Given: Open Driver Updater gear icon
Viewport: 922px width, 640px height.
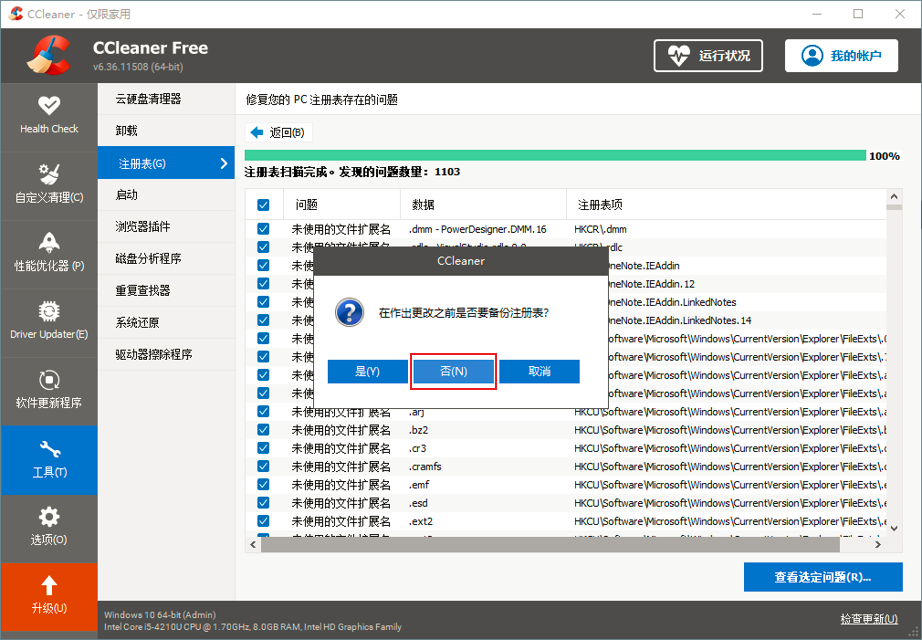Looking at the screenshot, I should (x=49, y=311).
